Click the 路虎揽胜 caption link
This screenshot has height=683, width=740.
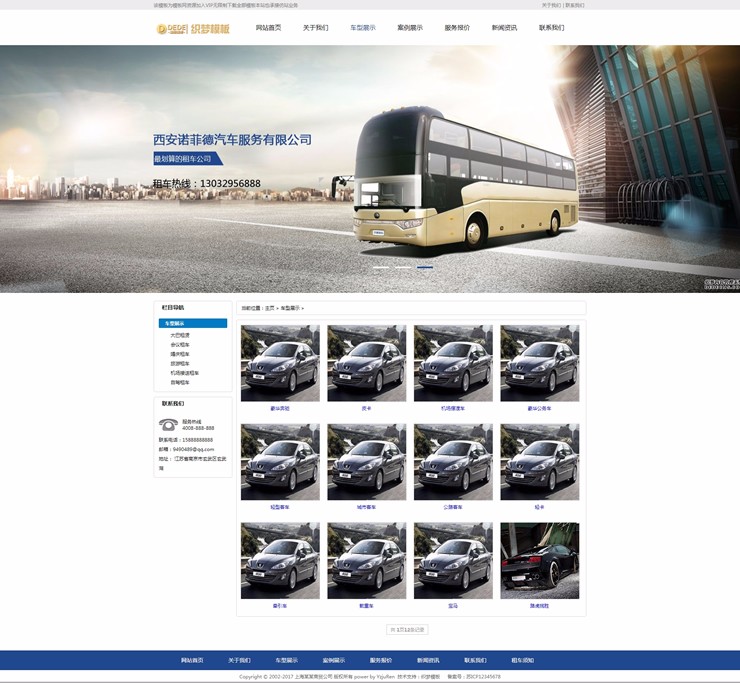[539, 606]
